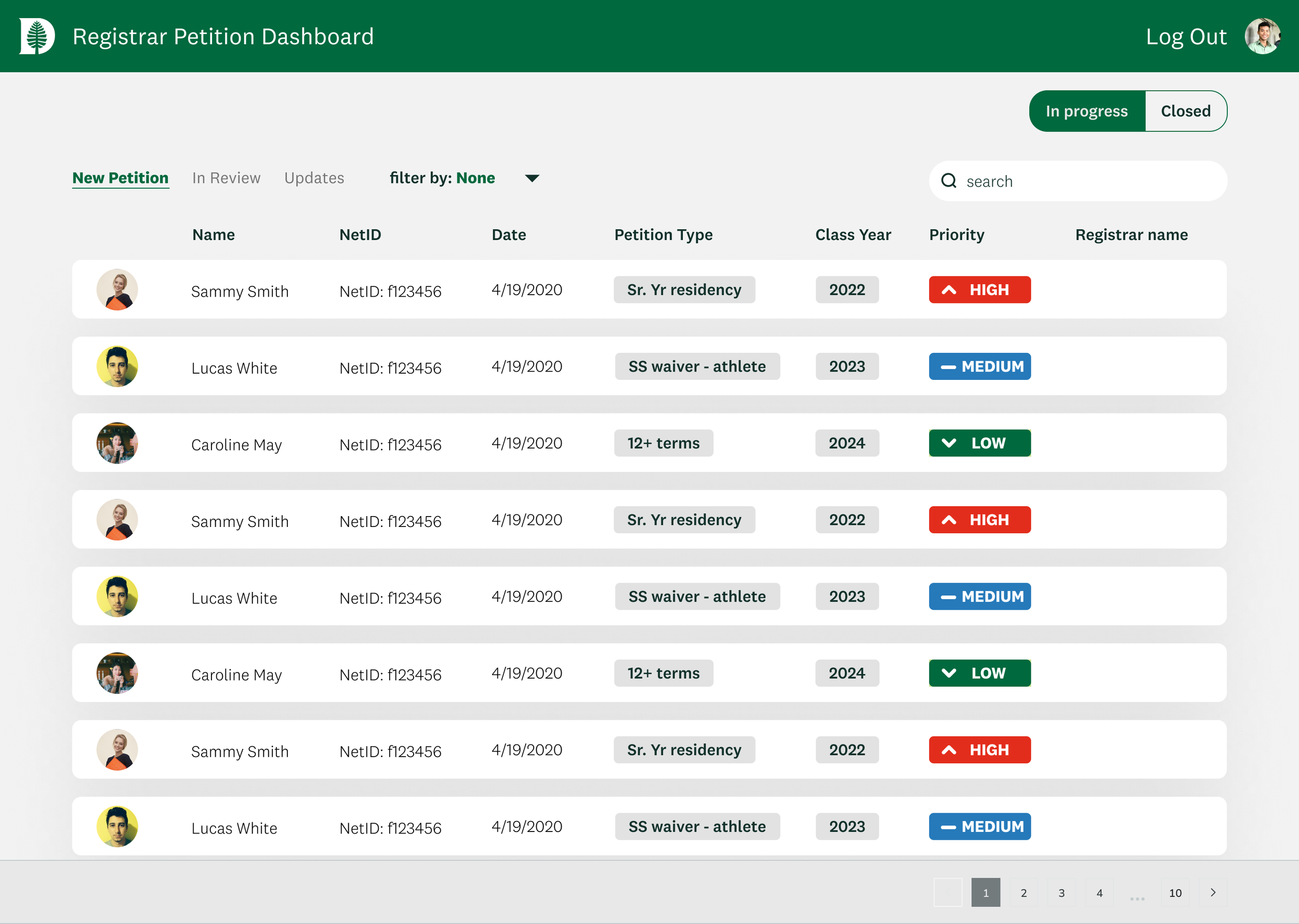Screen dimensions: 1299x924
Task: Click into the search field
Action: pos(1086,181)
